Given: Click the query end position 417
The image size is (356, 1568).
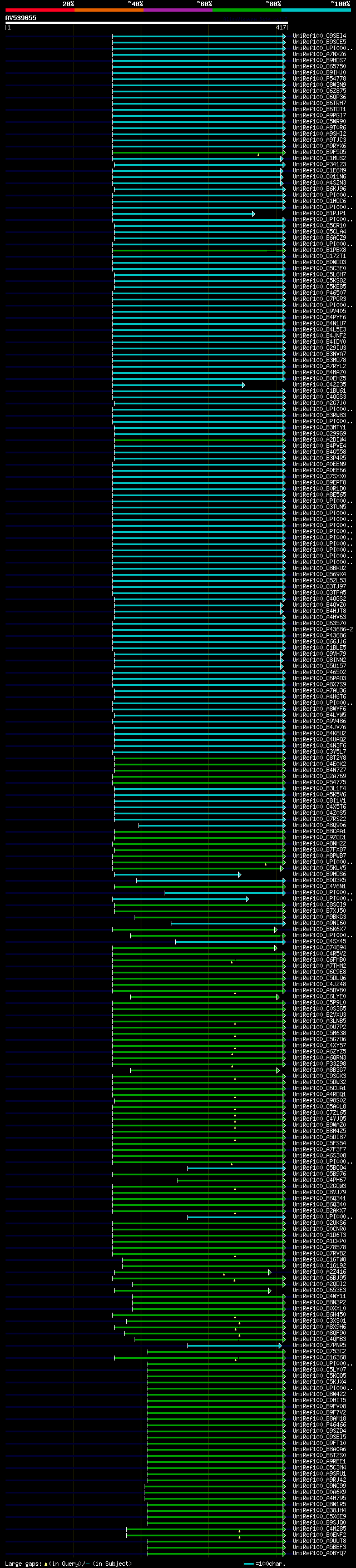Looking at the screenshot, I should (280, 27).
